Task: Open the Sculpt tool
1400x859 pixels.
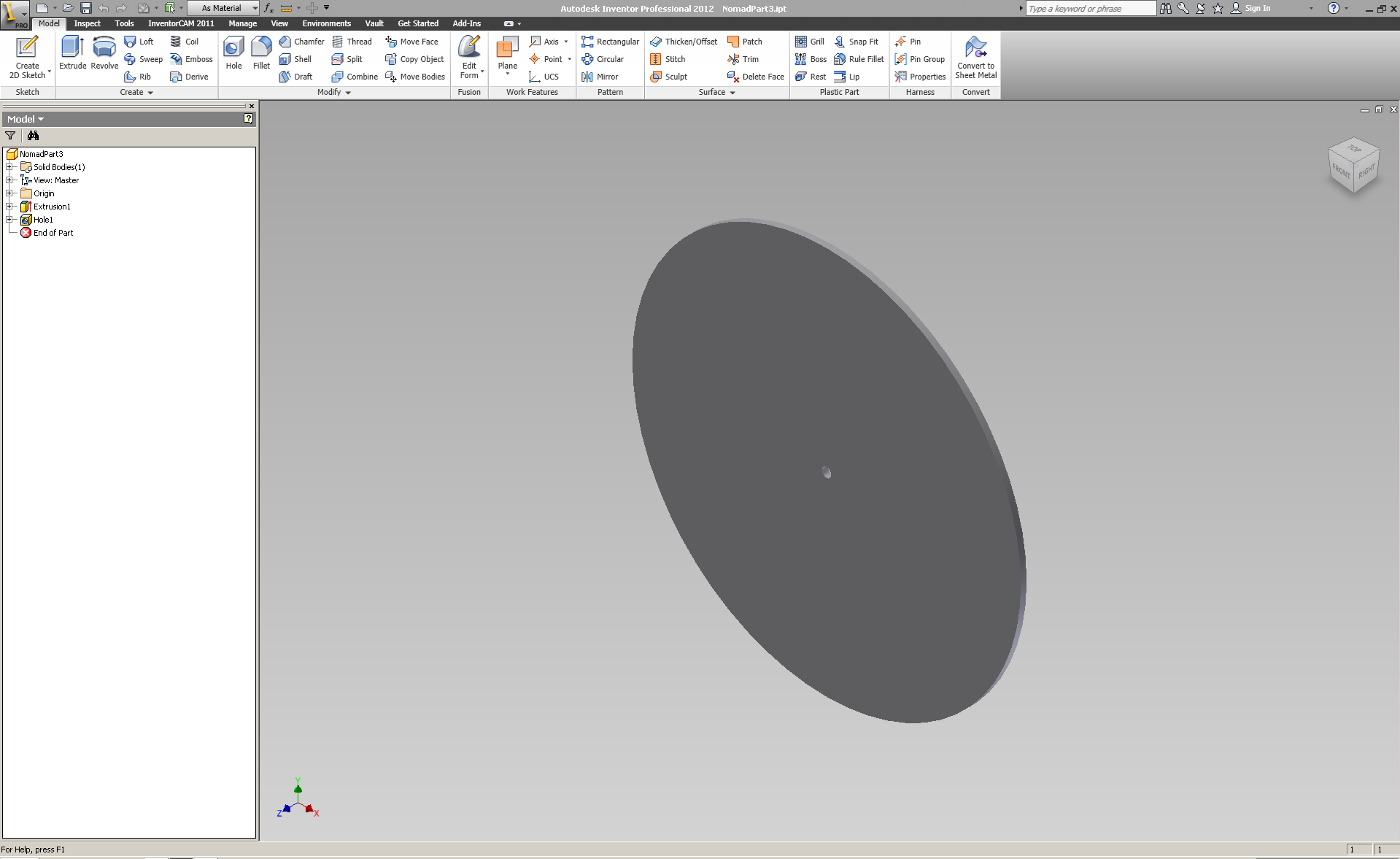Action: (x=668, y=77)
